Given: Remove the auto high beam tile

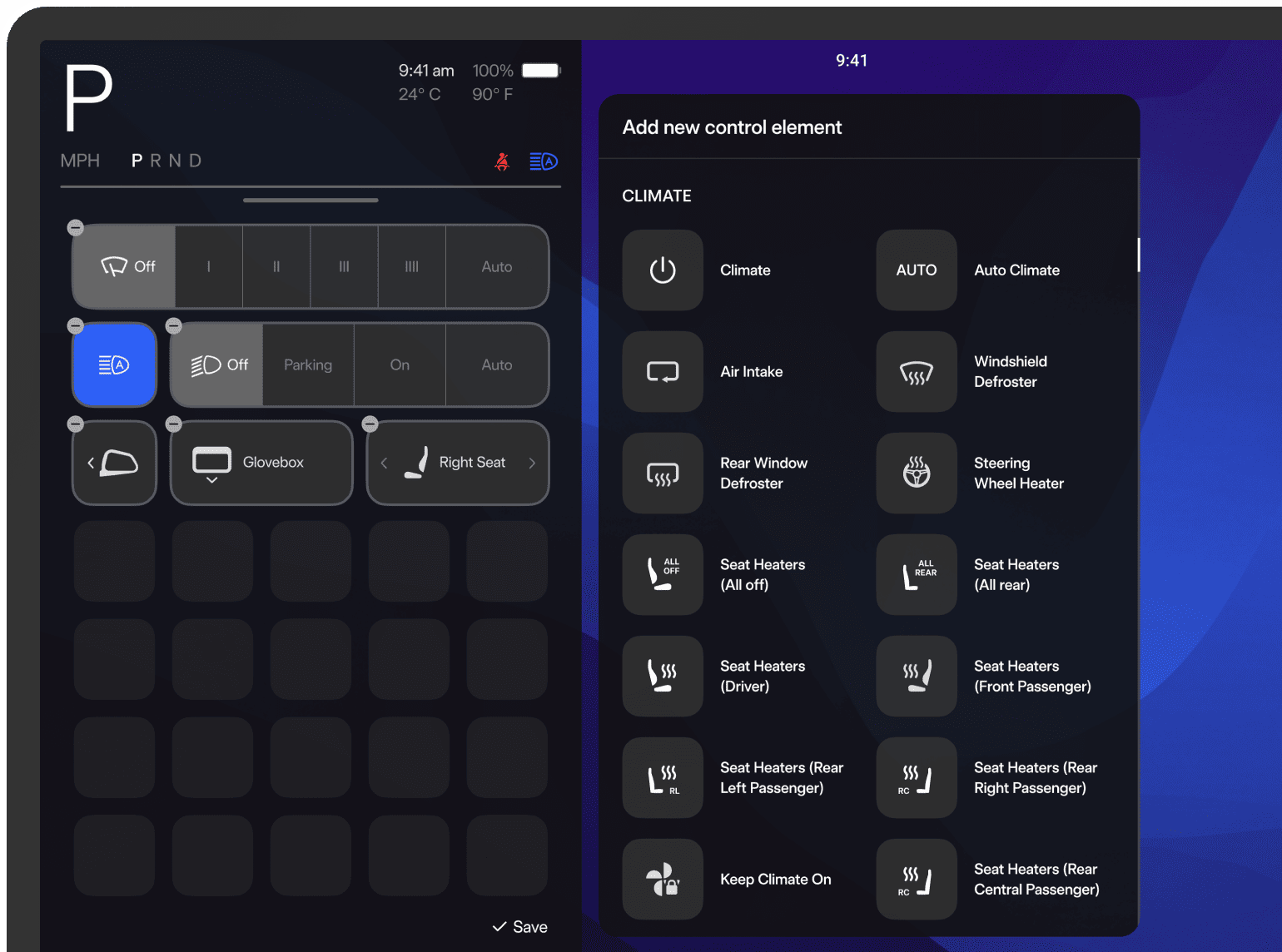Looking at the screenshot, I should point(76,326).
